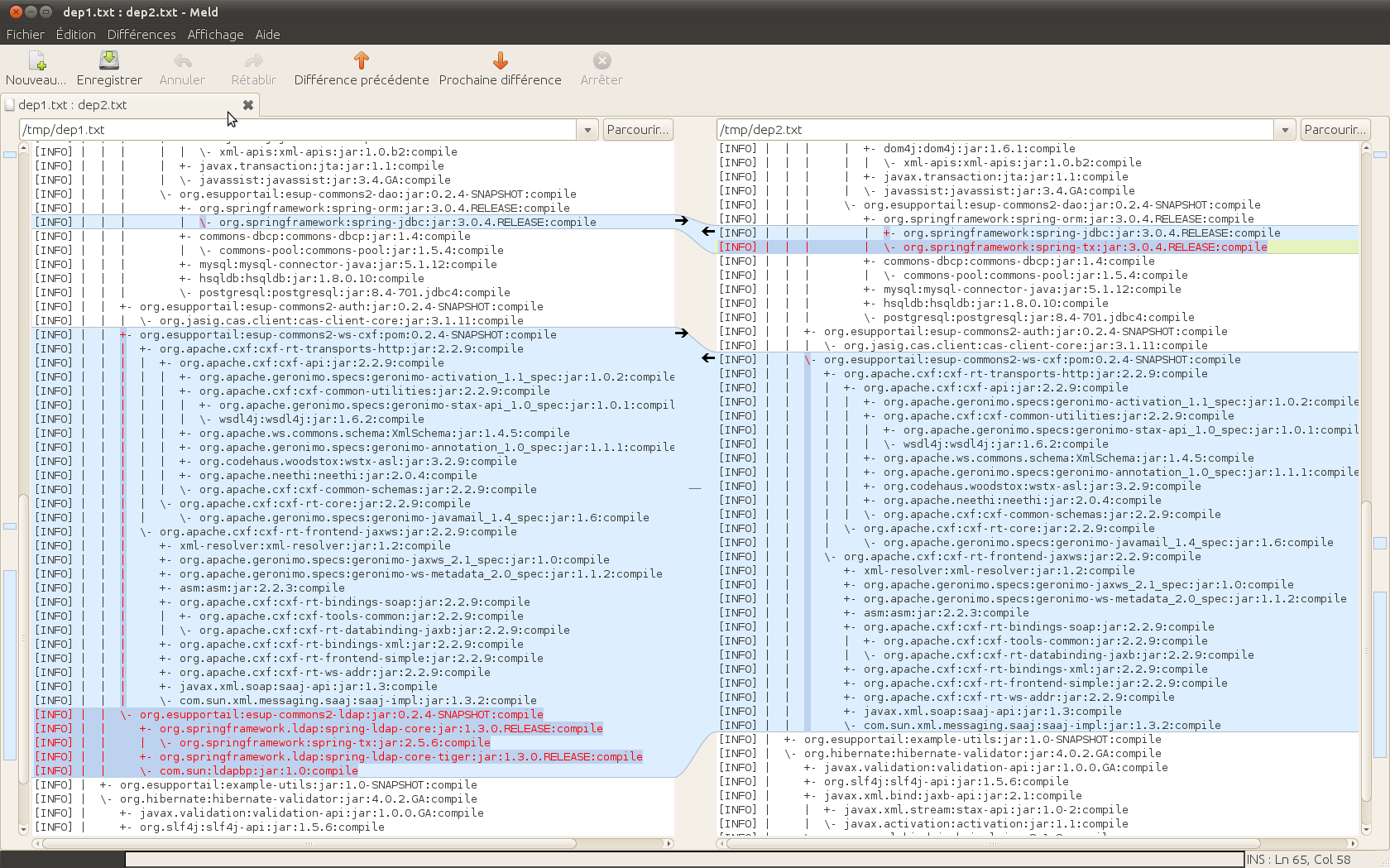Click the Rétablir redo arrow icon
This screenshot has height=868, width=1390.
coord(253,61)
